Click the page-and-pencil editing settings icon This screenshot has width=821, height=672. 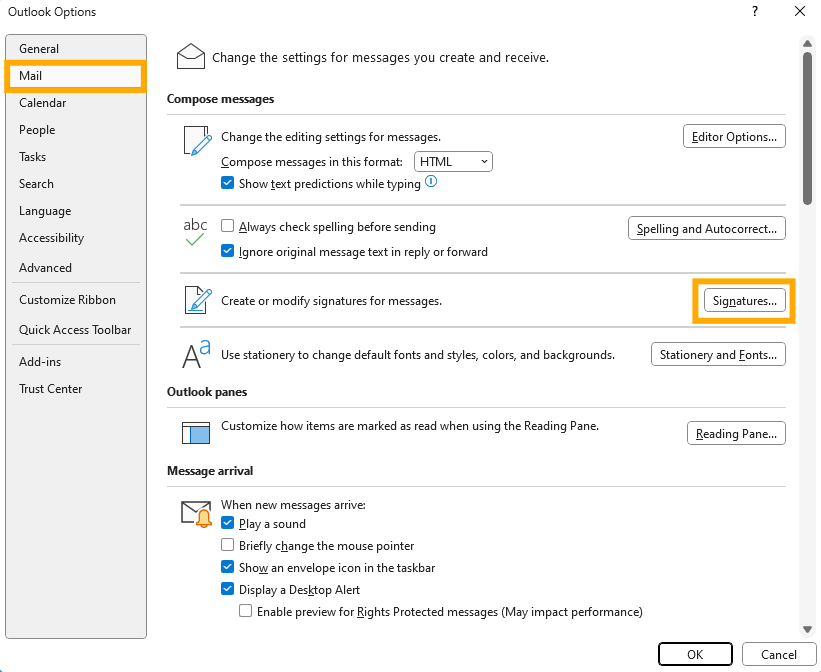197,140
